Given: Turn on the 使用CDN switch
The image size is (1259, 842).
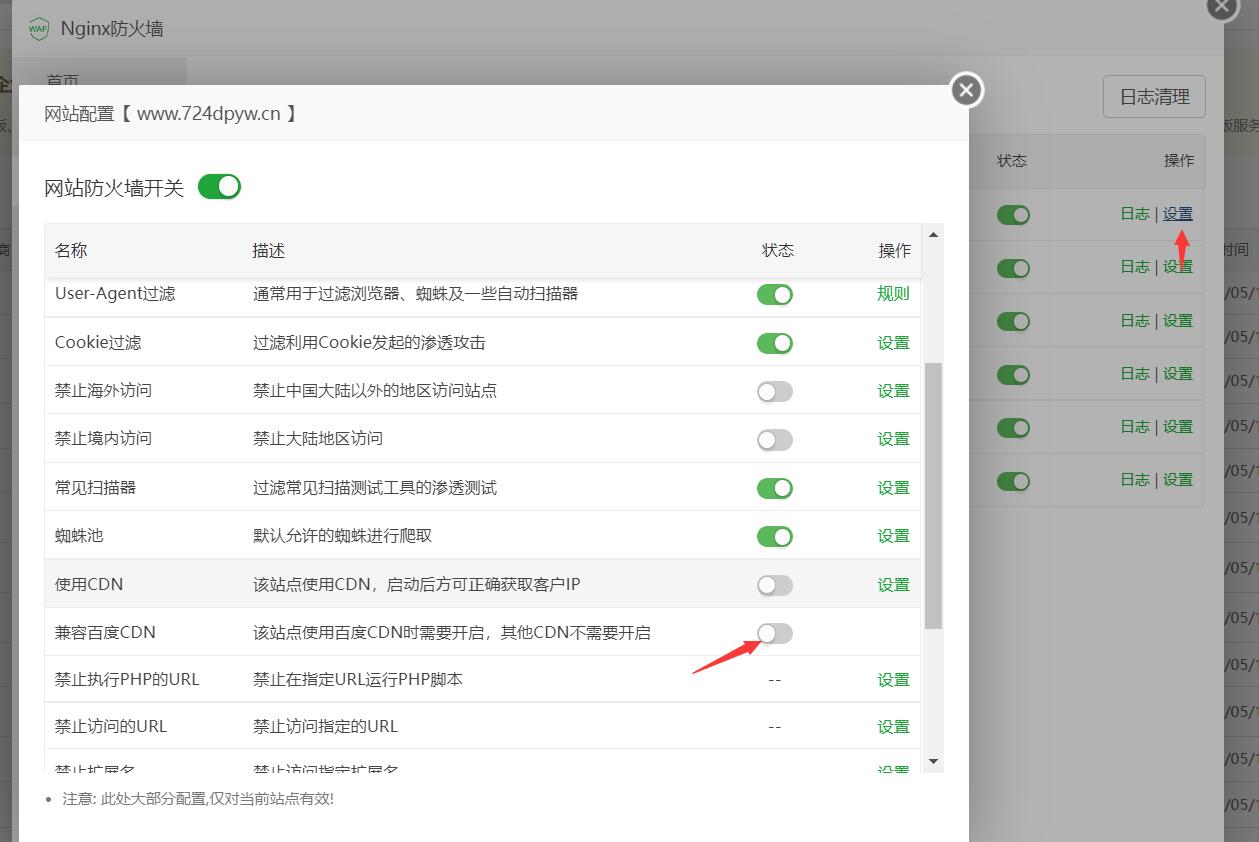Looking at the screenshot, I should pyautogui.click(x=775, y=585).
